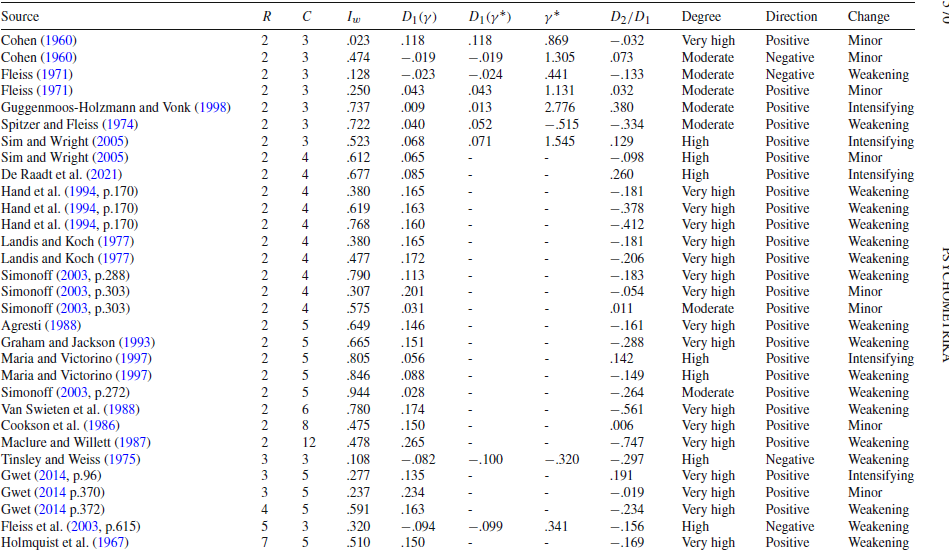The width and height of the screenshot is (949, 550).
Task: Select the value 12 in column C
Action: (x=309, y=443)
